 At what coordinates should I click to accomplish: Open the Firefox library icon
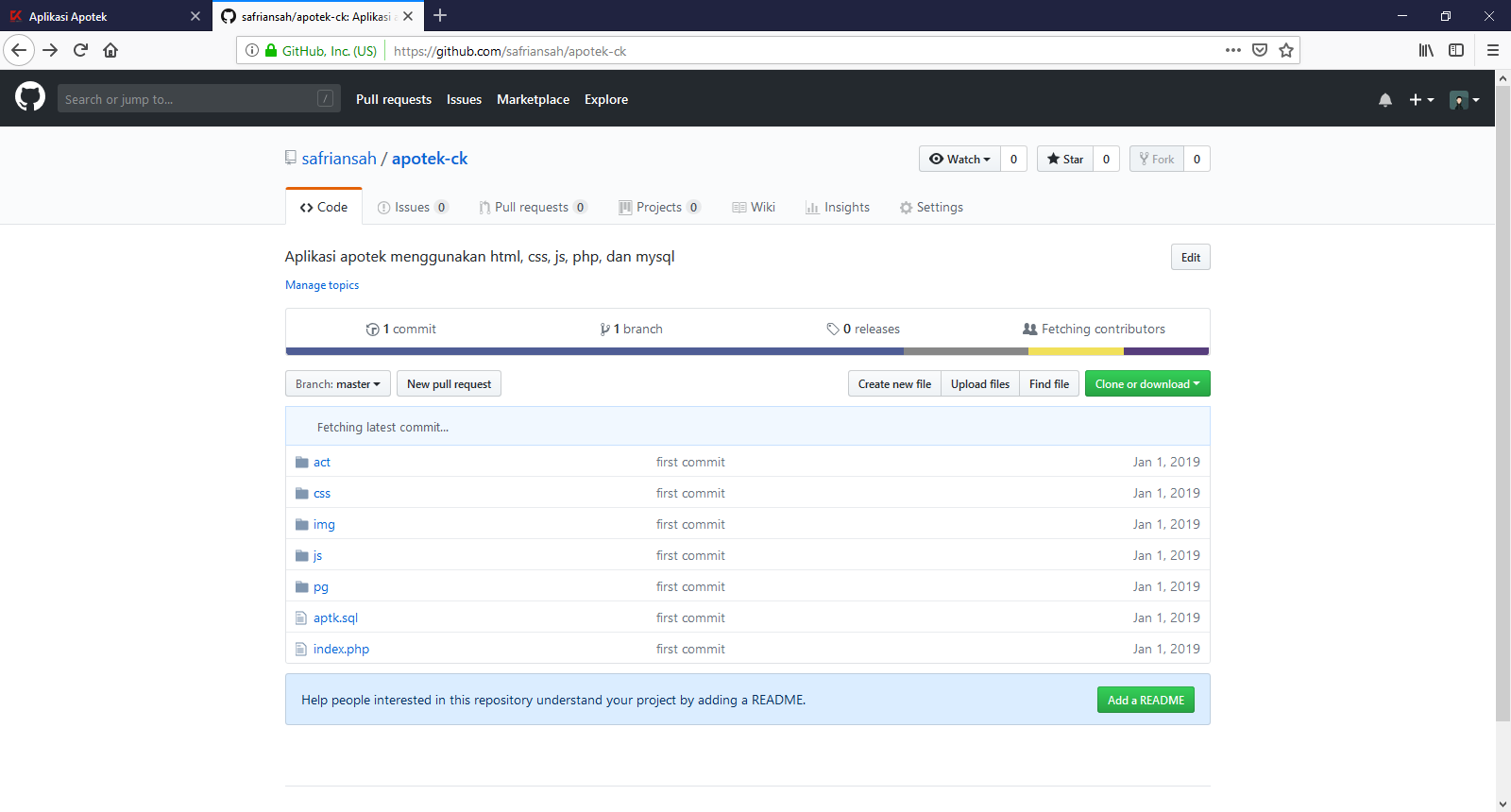(1426, 50)
